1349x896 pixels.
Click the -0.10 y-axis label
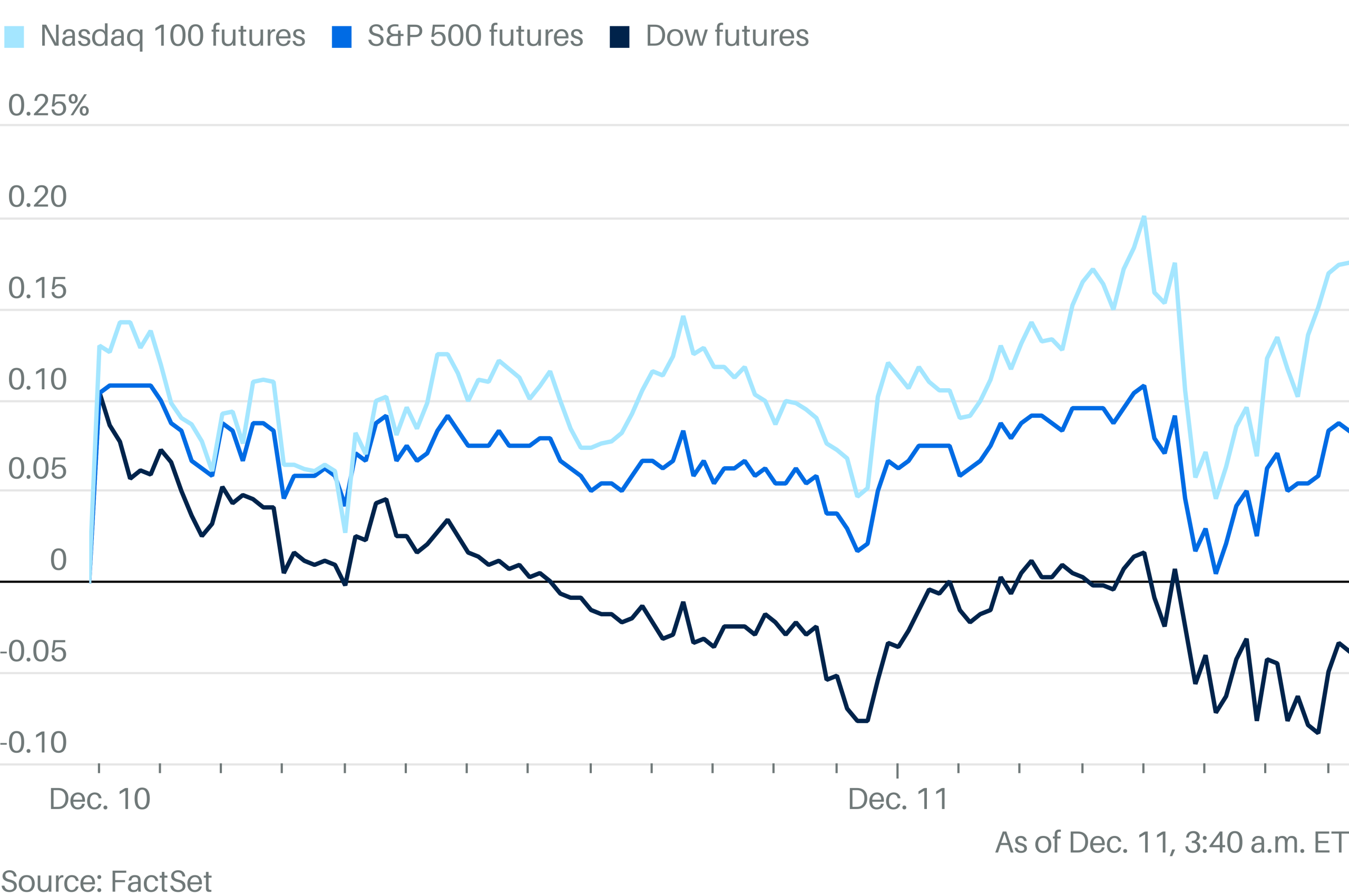pyautogui.click(x=34, y=743)
